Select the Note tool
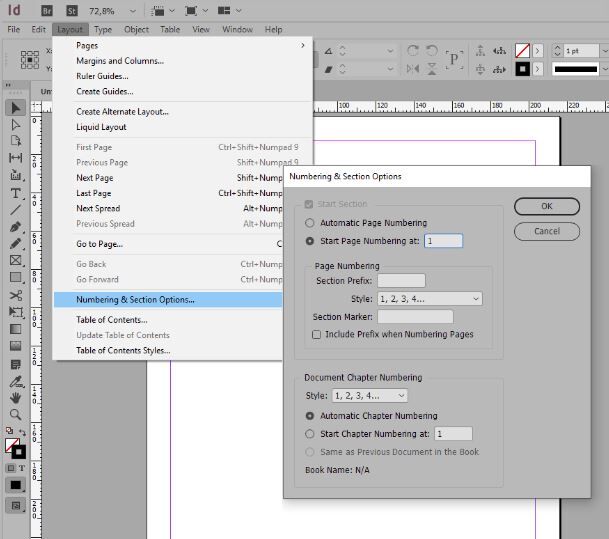 16,364
